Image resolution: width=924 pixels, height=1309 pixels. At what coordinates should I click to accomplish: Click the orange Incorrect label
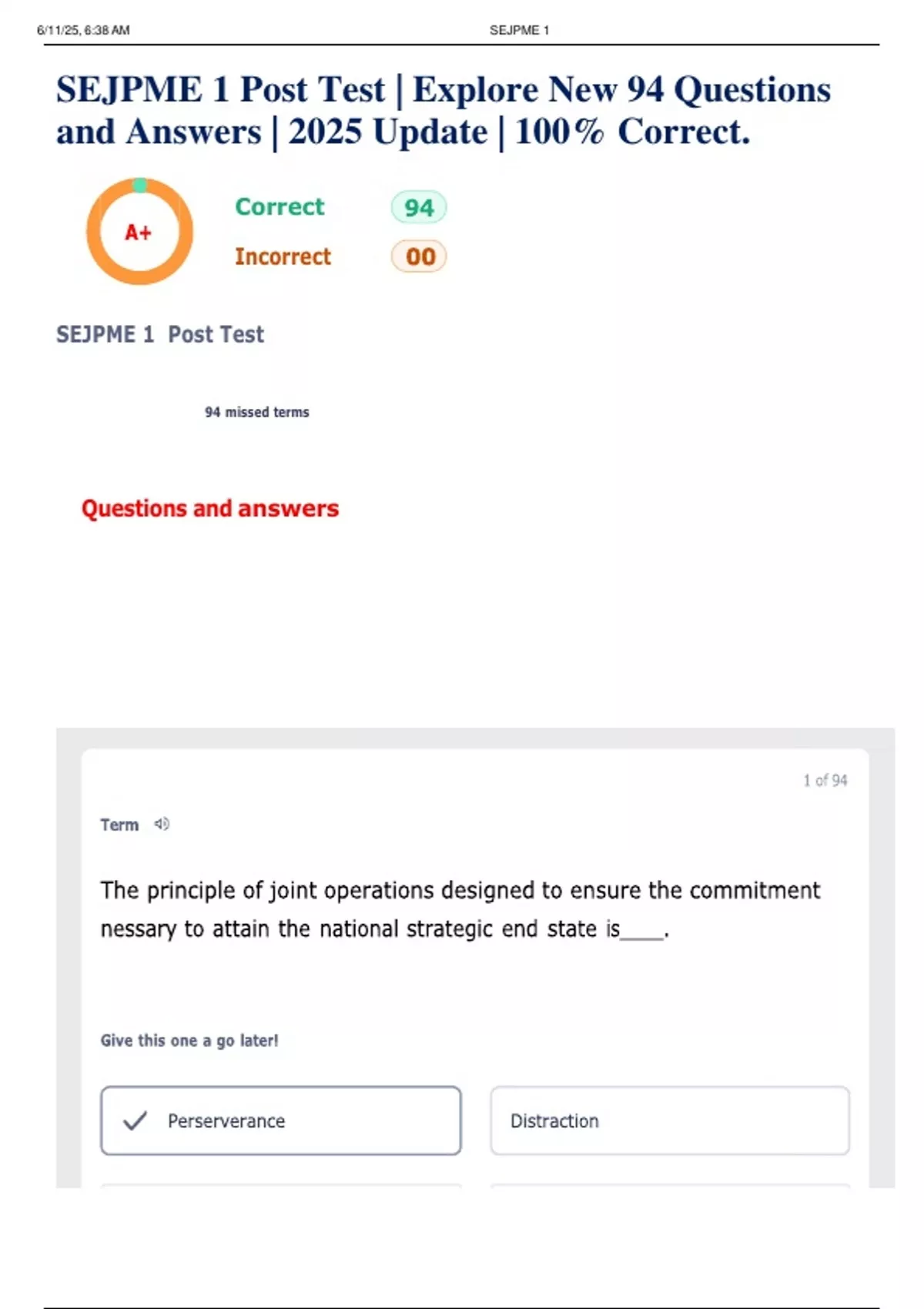(x=283, y=256)
